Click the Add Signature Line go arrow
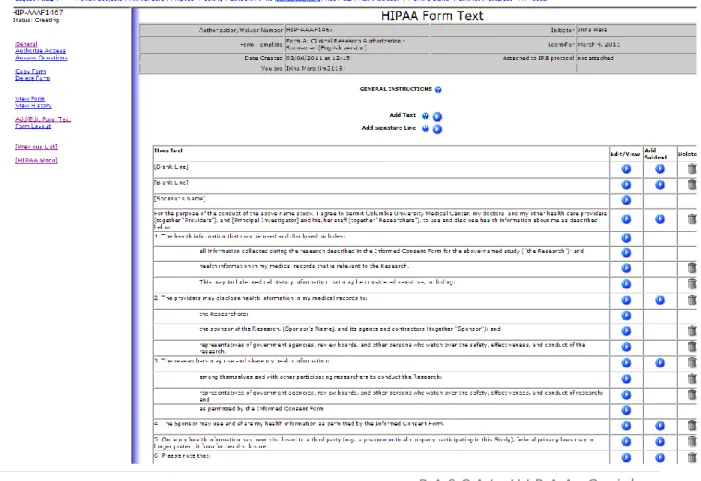701x481 pixels. (x=437, y=130)
